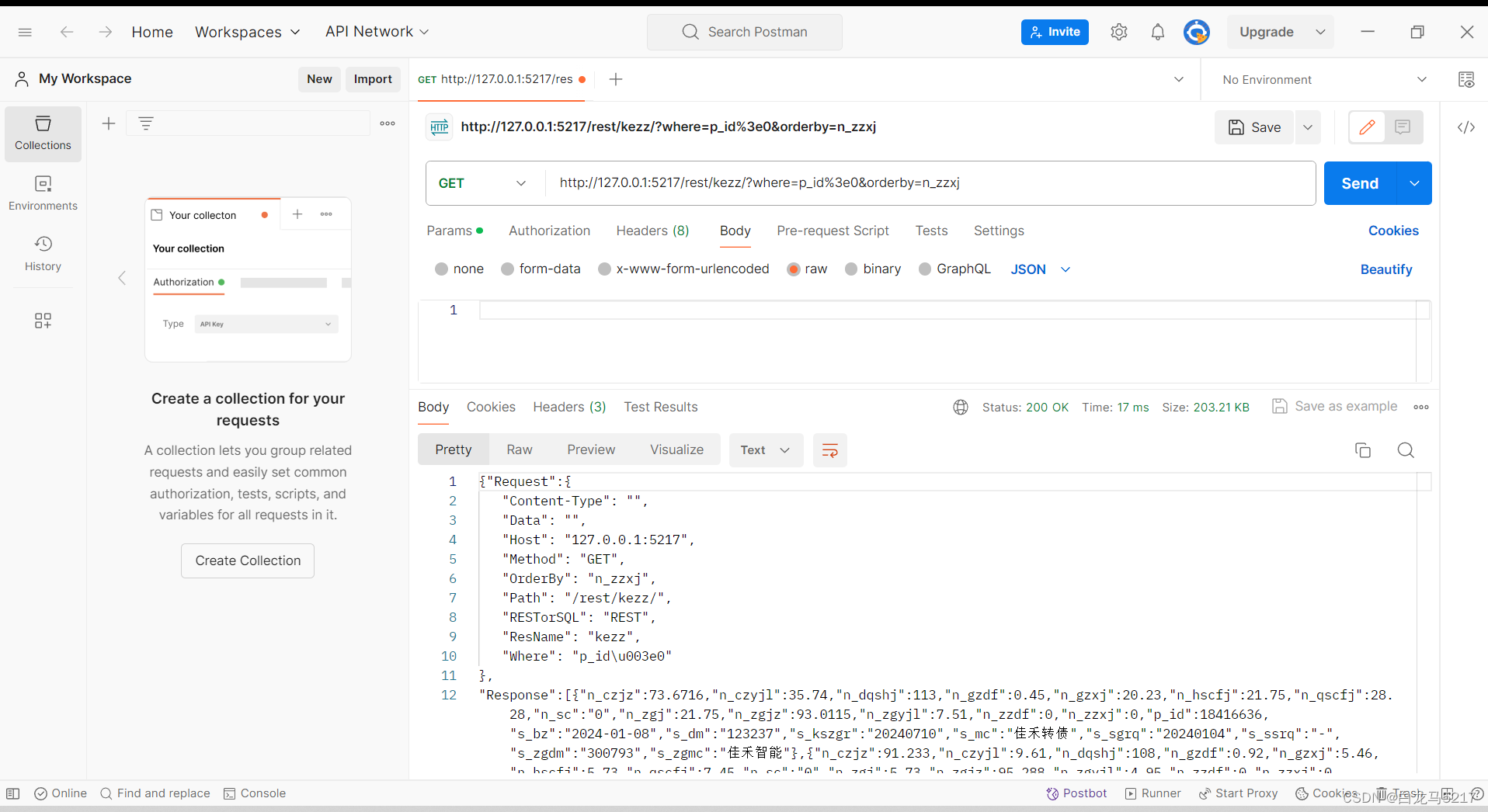Click line 1 of body editor
The image size is (1488, 812).
[x=947, y=310]
